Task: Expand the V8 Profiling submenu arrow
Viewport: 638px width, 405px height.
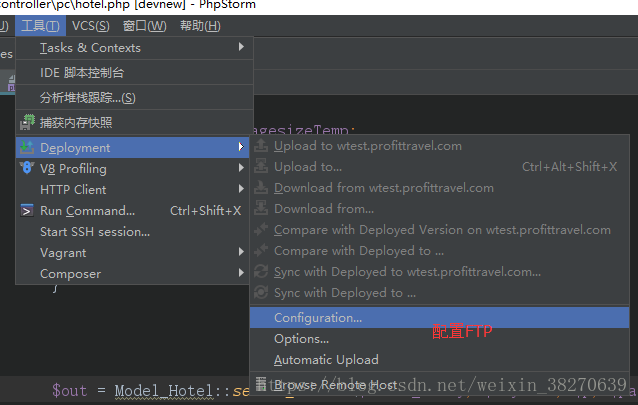Action: click(241, 168)
